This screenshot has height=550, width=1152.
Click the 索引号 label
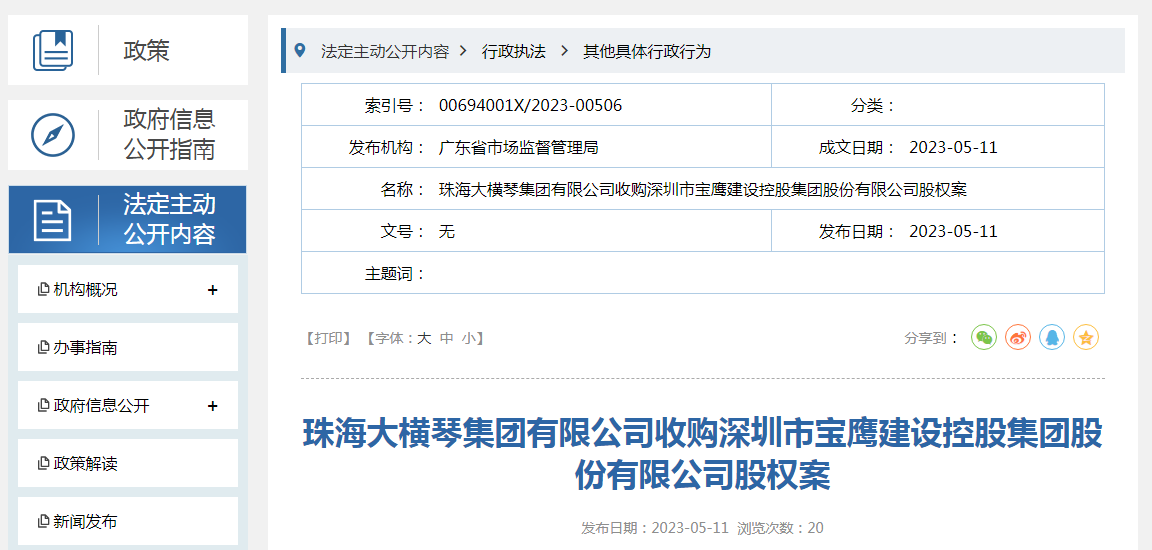point(395,105)
